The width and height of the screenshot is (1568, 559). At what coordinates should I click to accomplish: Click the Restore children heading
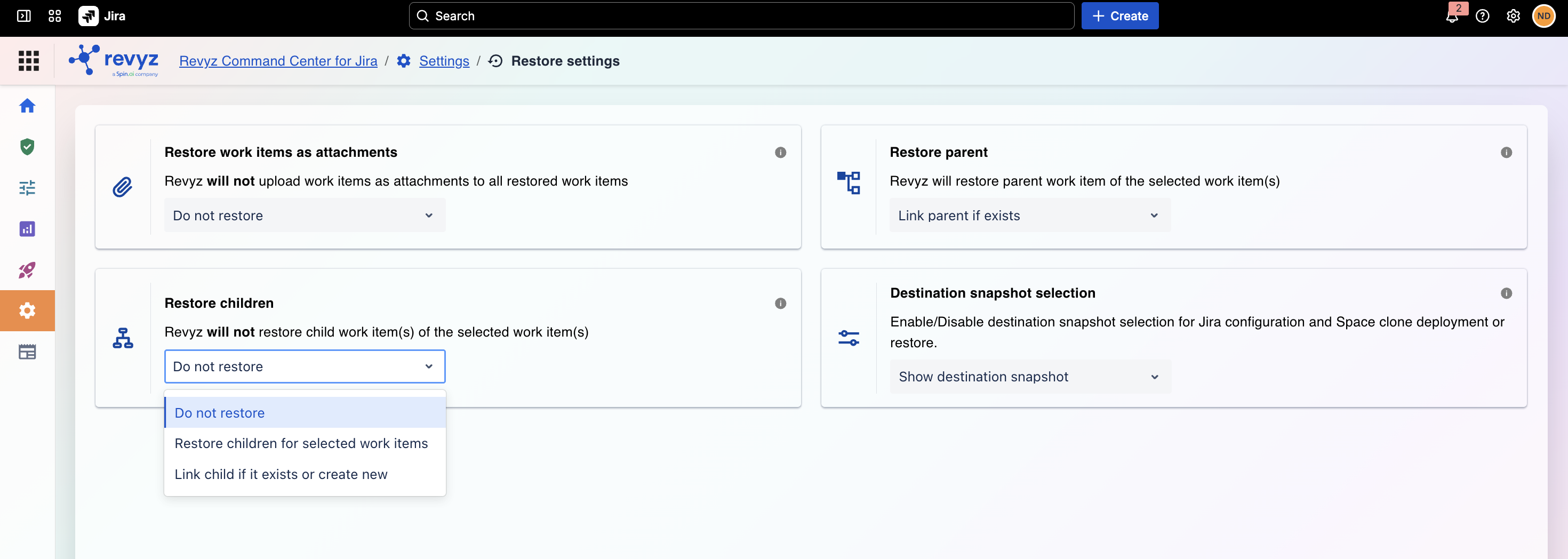click(x=219, y=304)
